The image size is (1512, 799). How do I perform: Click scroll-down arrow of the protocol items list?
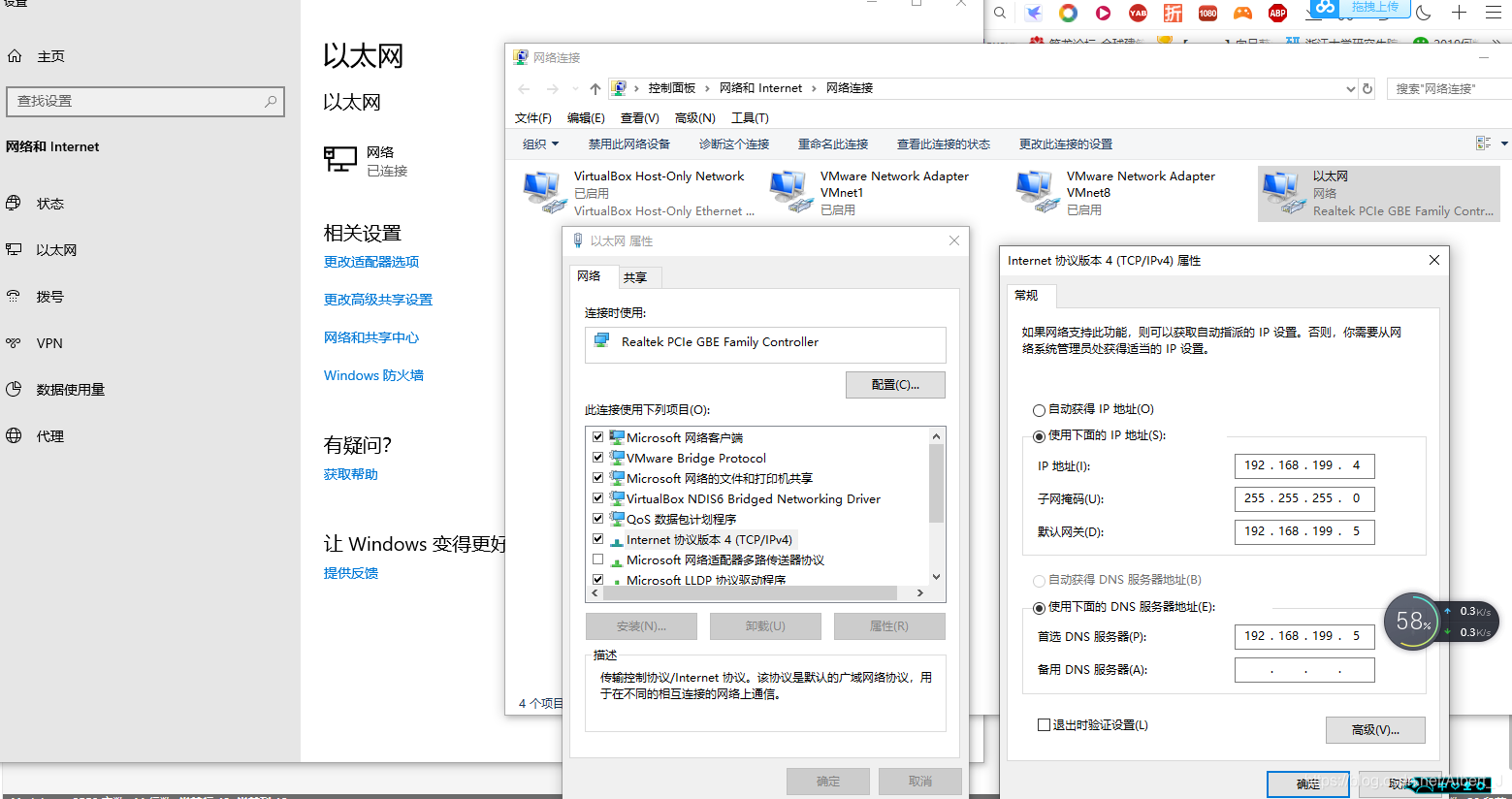click(937, 577)
